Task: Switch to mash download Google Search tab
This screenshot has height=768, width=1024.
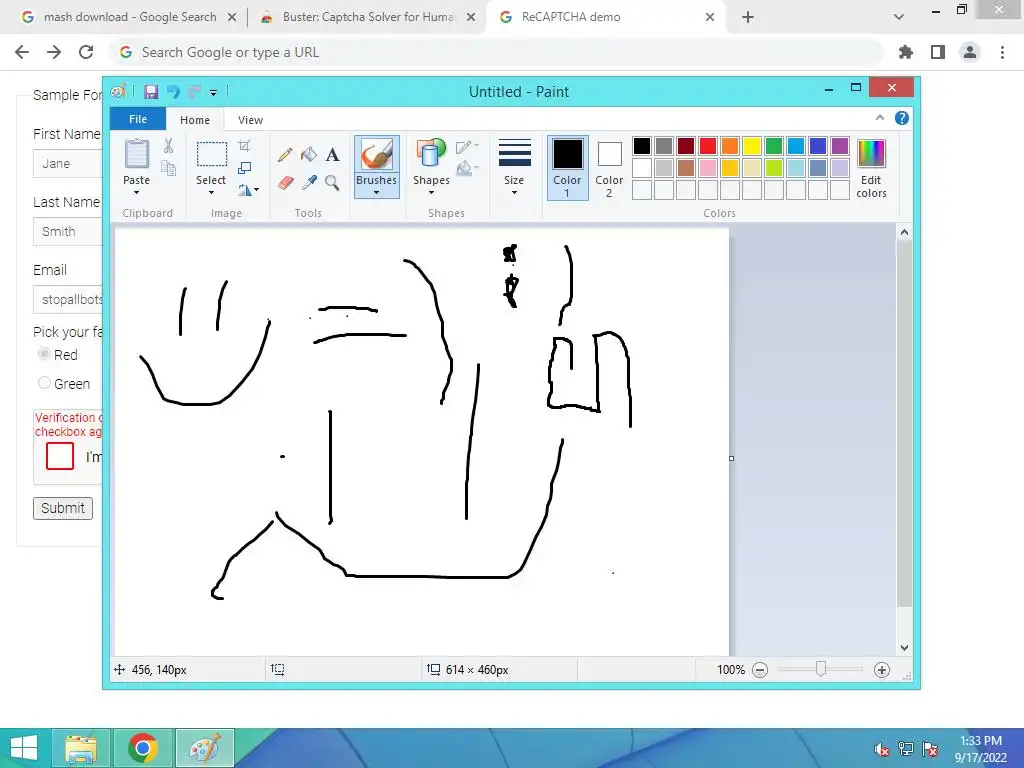Action: coord(129,17)
